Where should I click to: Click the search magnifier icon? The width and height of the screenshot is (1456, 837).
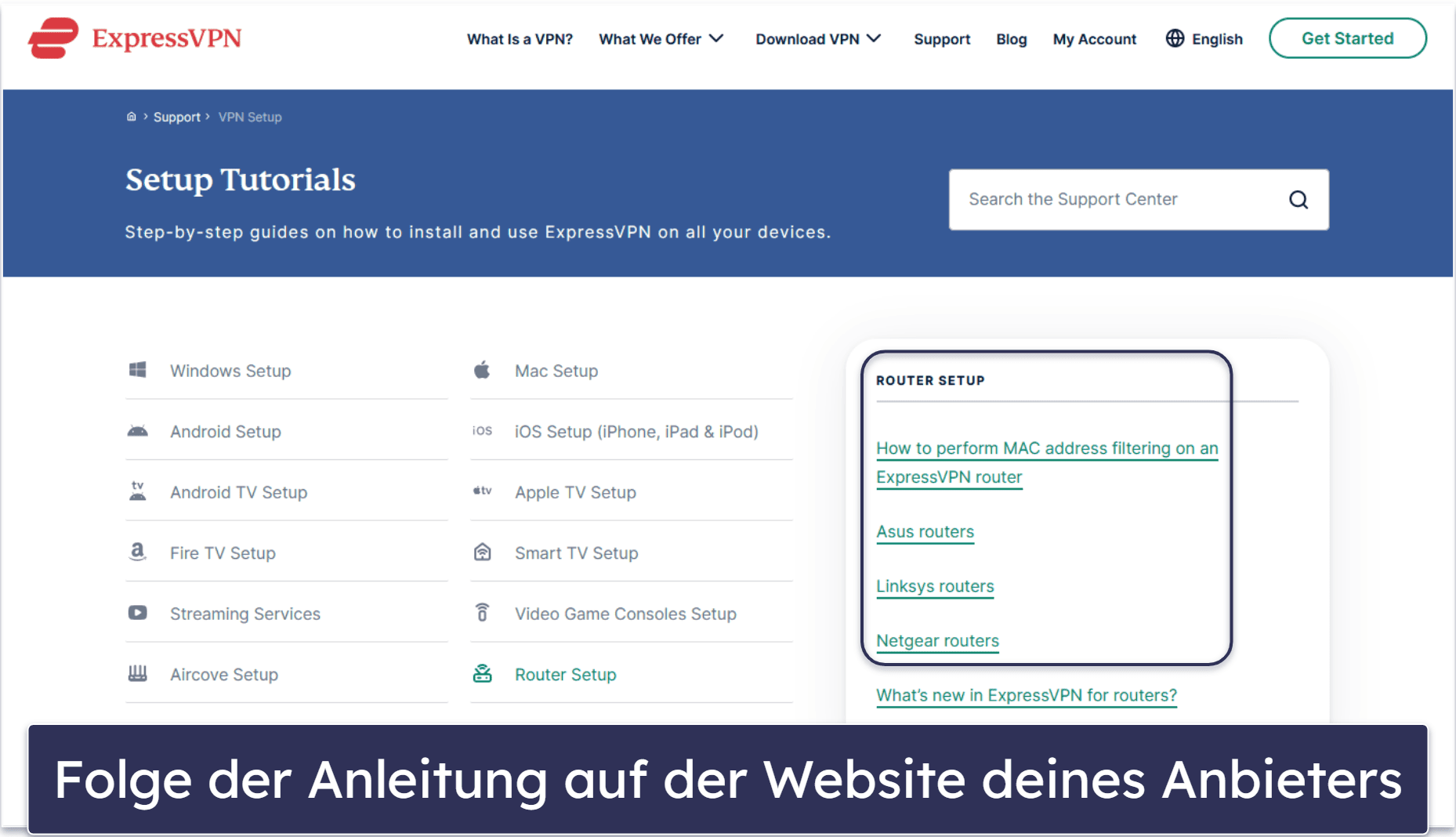click(x=1298, y=200)
